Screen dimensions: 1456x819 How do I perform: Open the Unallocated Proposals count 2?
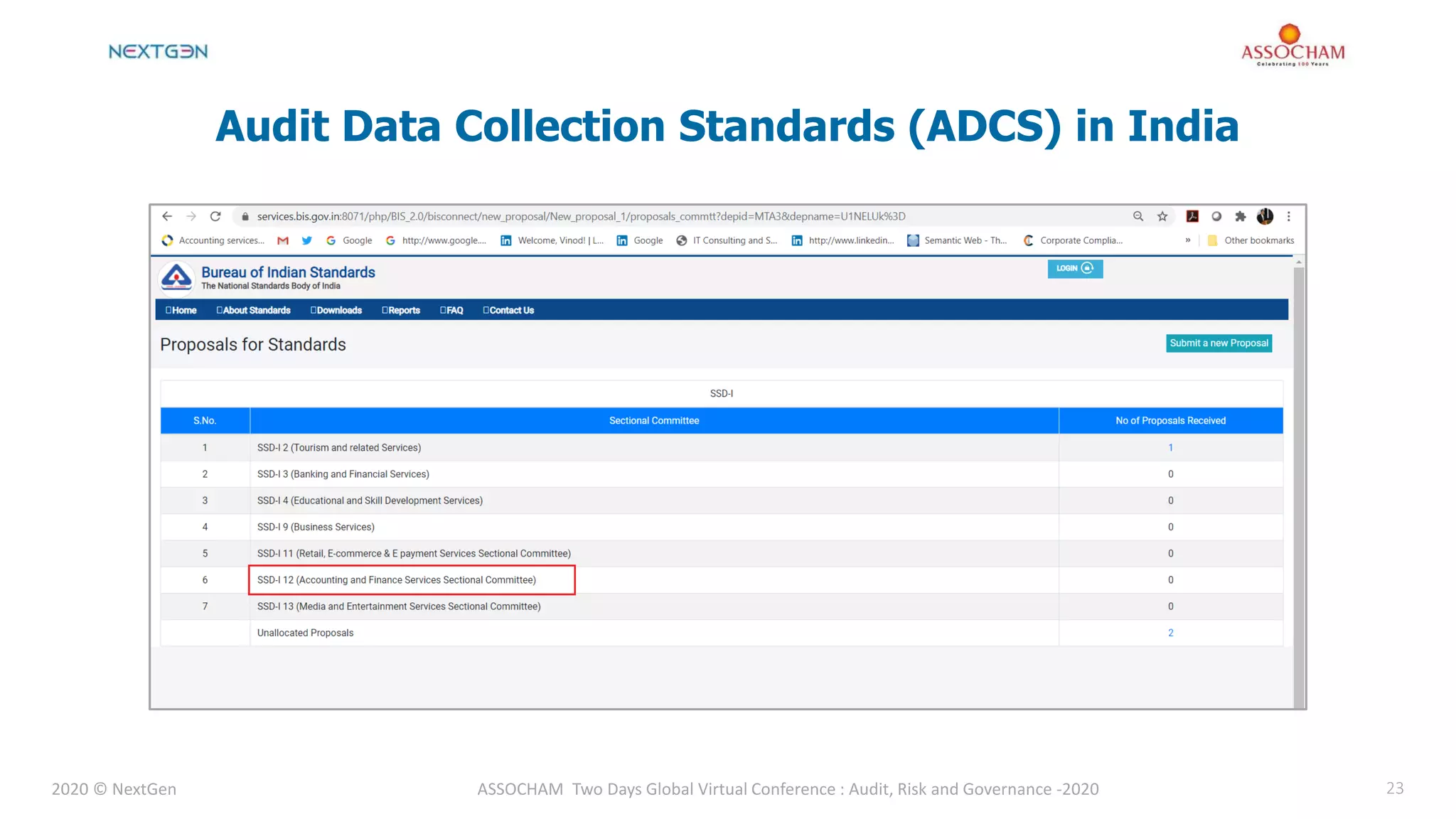tap(1170, 633)
